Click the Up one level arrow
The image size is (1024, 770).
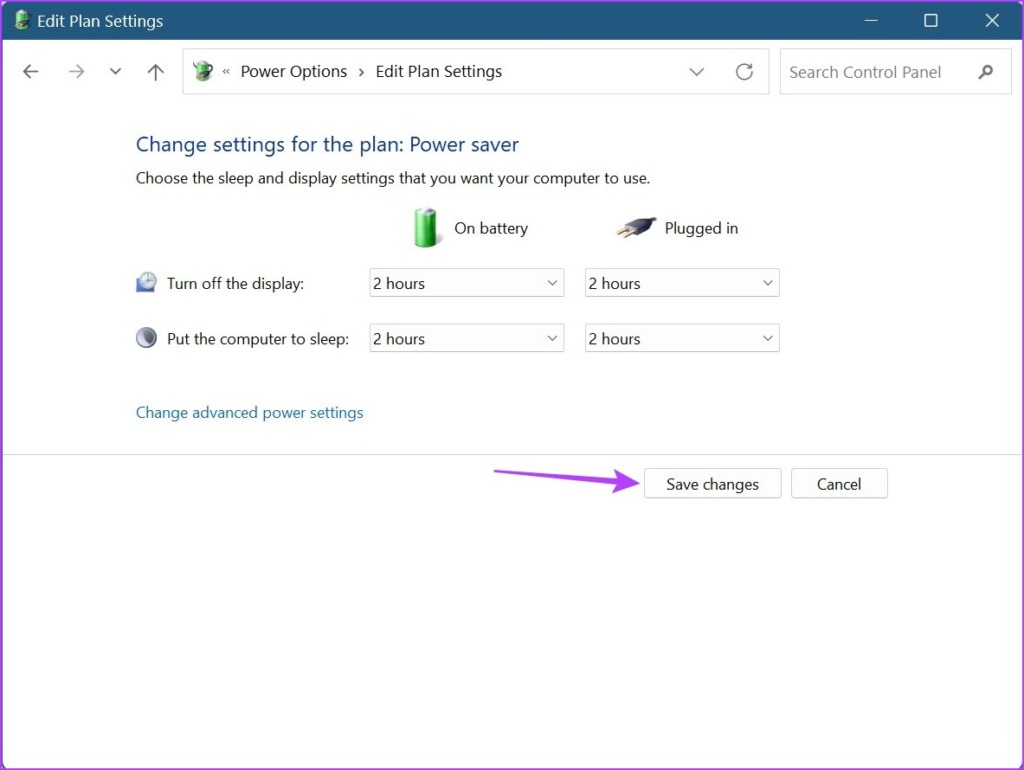[x=154, y=71]
